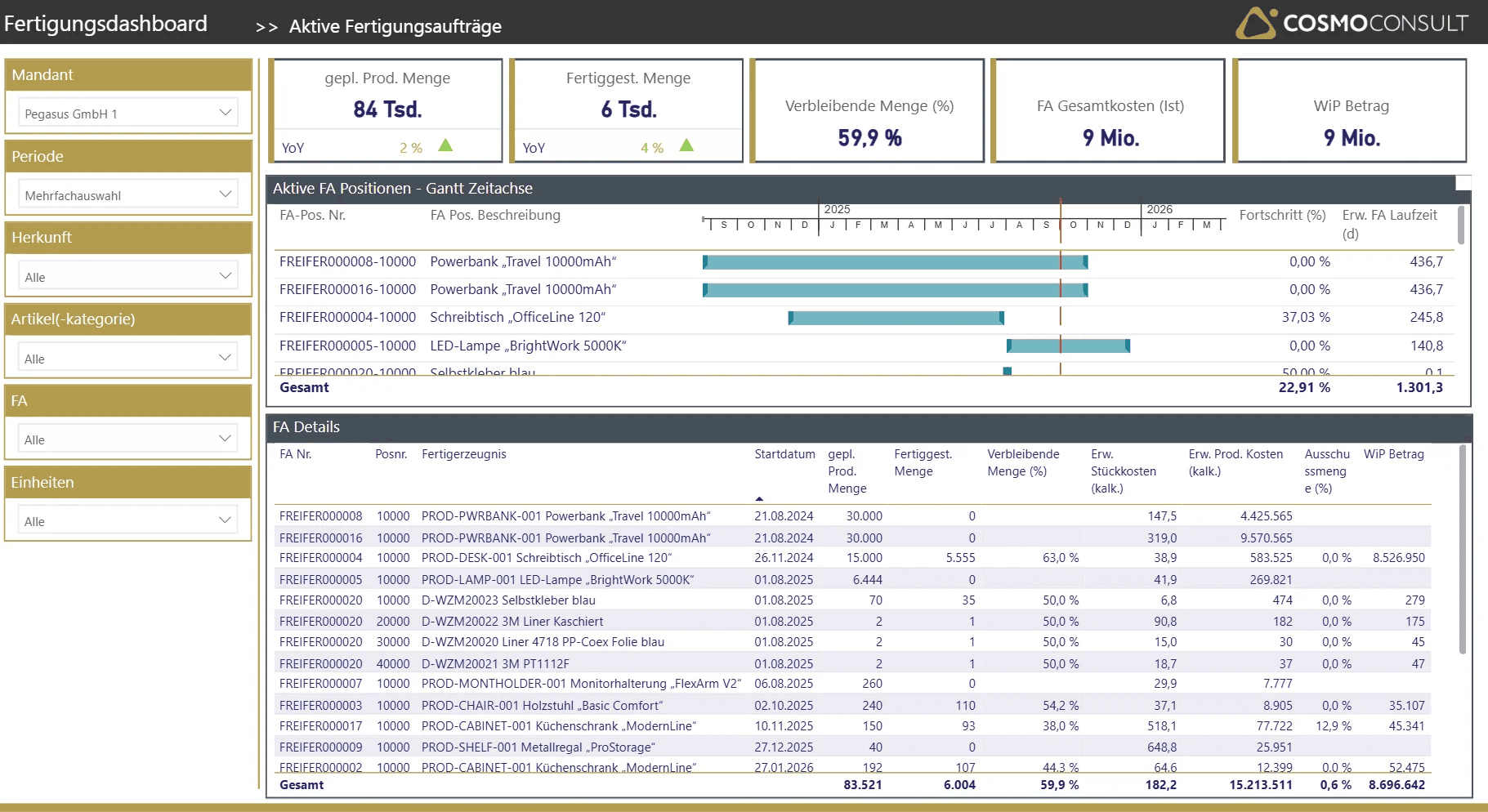Open the FA filter dropdown

tap(128, 439)
